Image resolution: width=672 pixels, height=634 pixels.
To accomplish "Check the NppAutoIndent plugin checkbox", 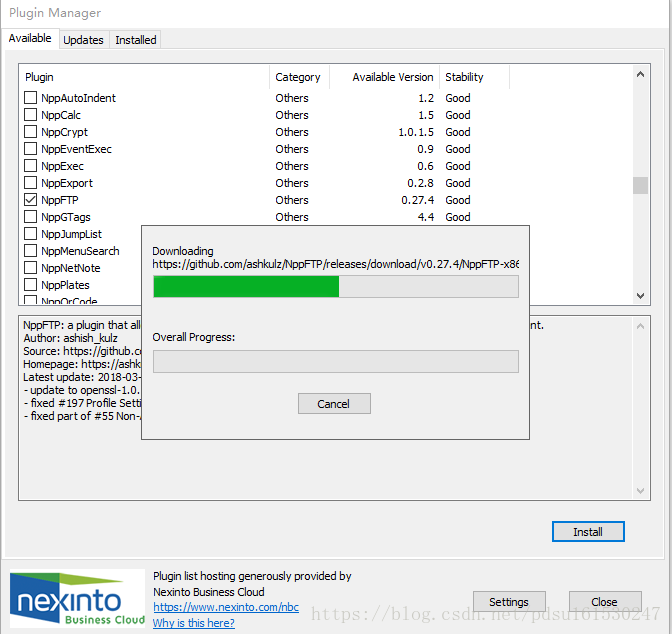I will point(30,98).
